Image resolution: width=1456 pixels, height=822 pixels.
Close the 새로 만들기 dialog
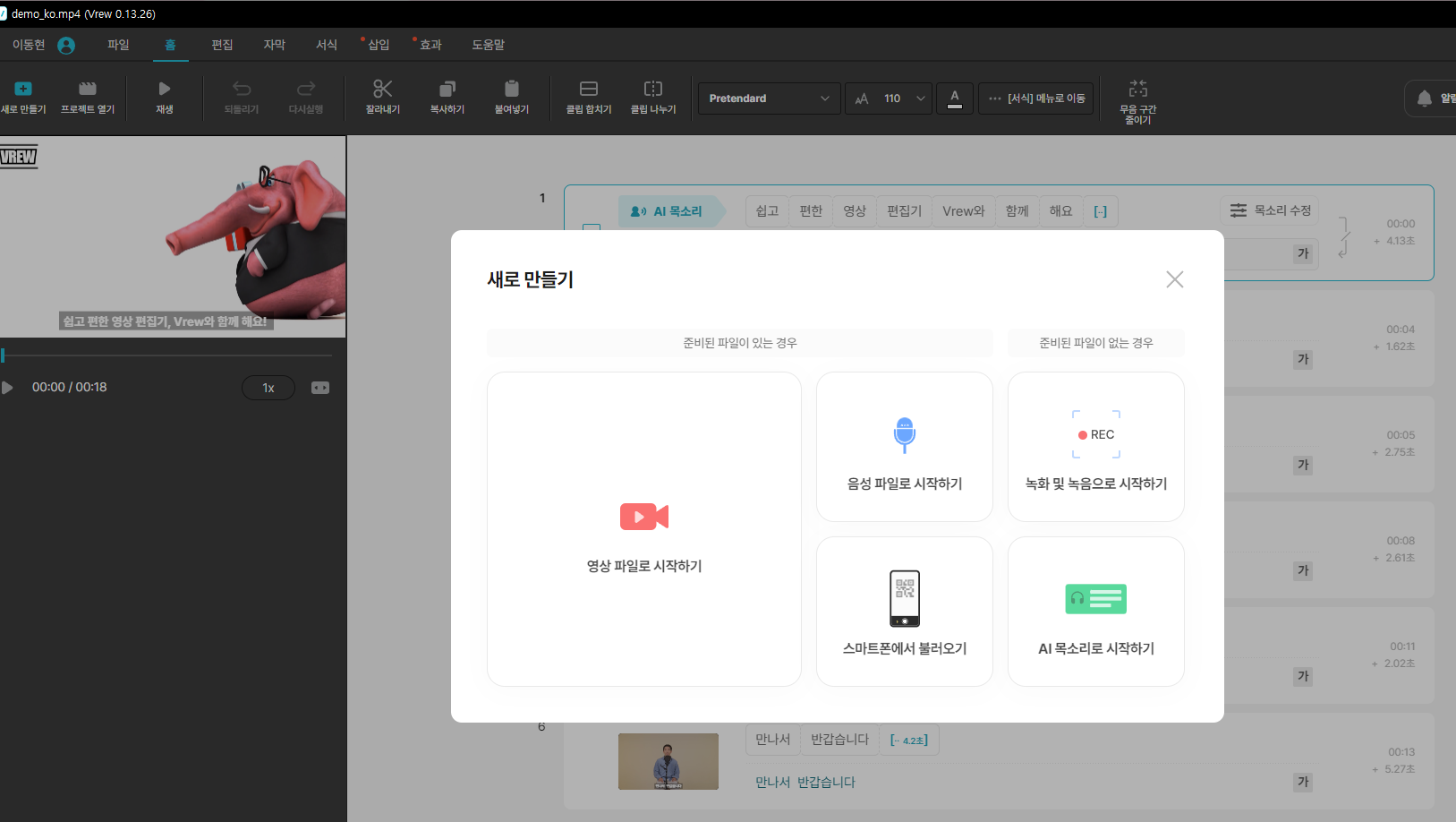1175,279
